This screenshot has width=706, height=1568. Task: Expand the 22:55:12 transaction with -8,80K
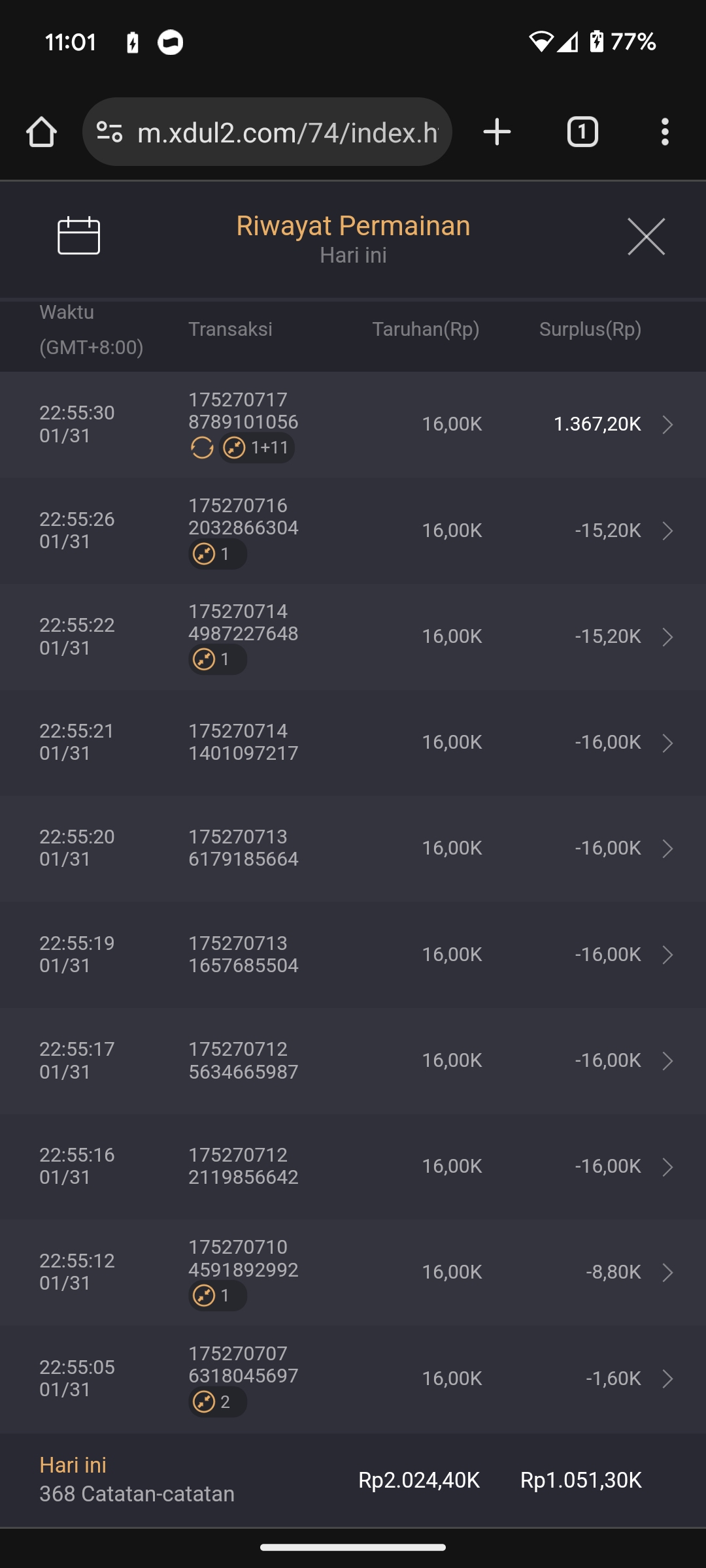(667, 1273)
